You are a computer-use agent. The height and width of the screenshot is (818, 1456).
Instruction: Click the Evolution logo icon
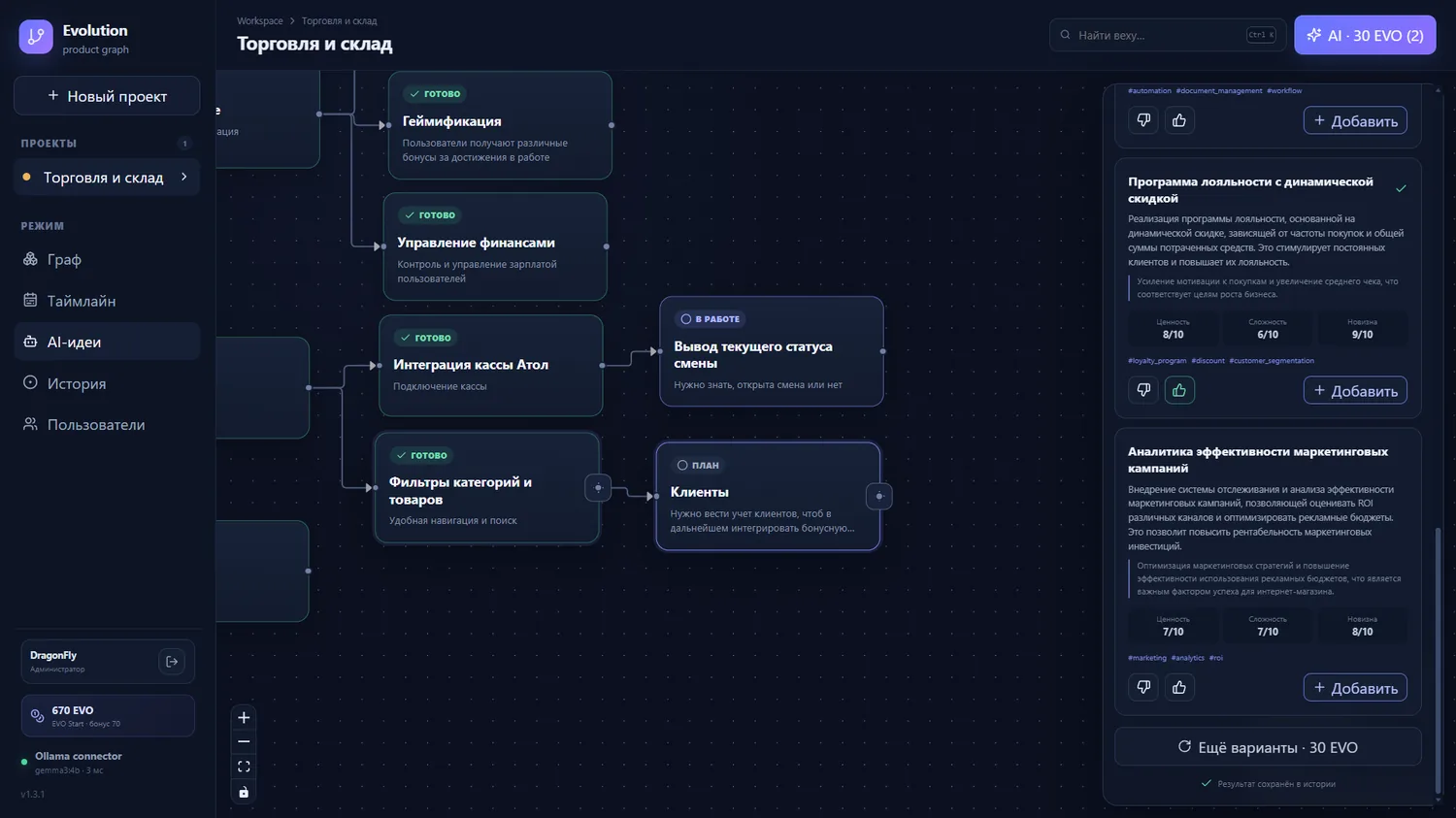click(x=36, y=37)
